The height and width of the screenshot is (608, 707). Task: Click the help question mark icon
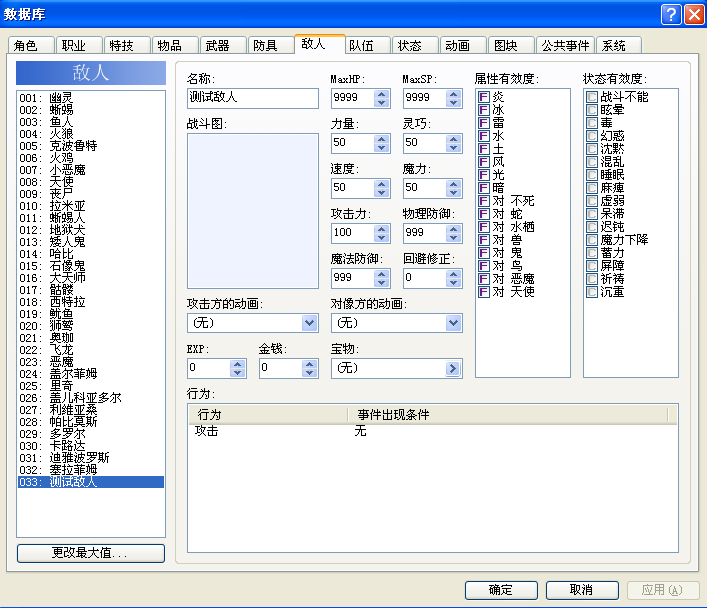[671, 14]
